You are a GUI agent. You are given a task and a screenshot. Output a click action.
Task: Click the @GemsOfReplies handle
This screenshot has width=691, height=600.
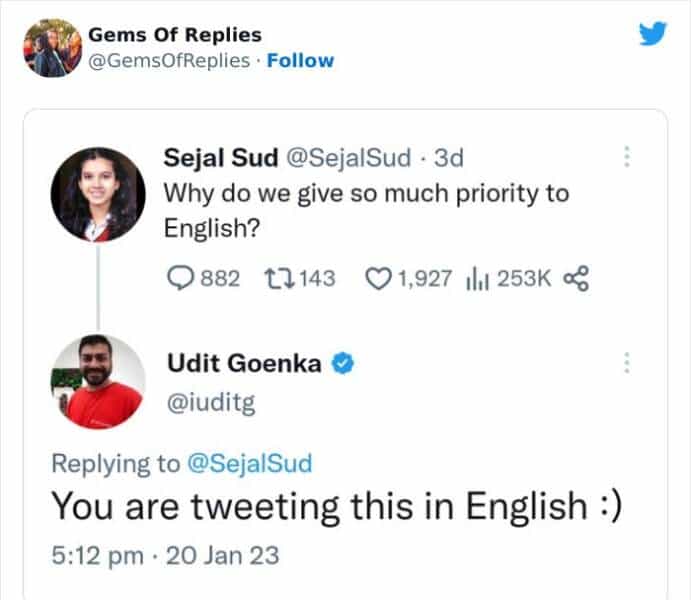coord(169,60)
